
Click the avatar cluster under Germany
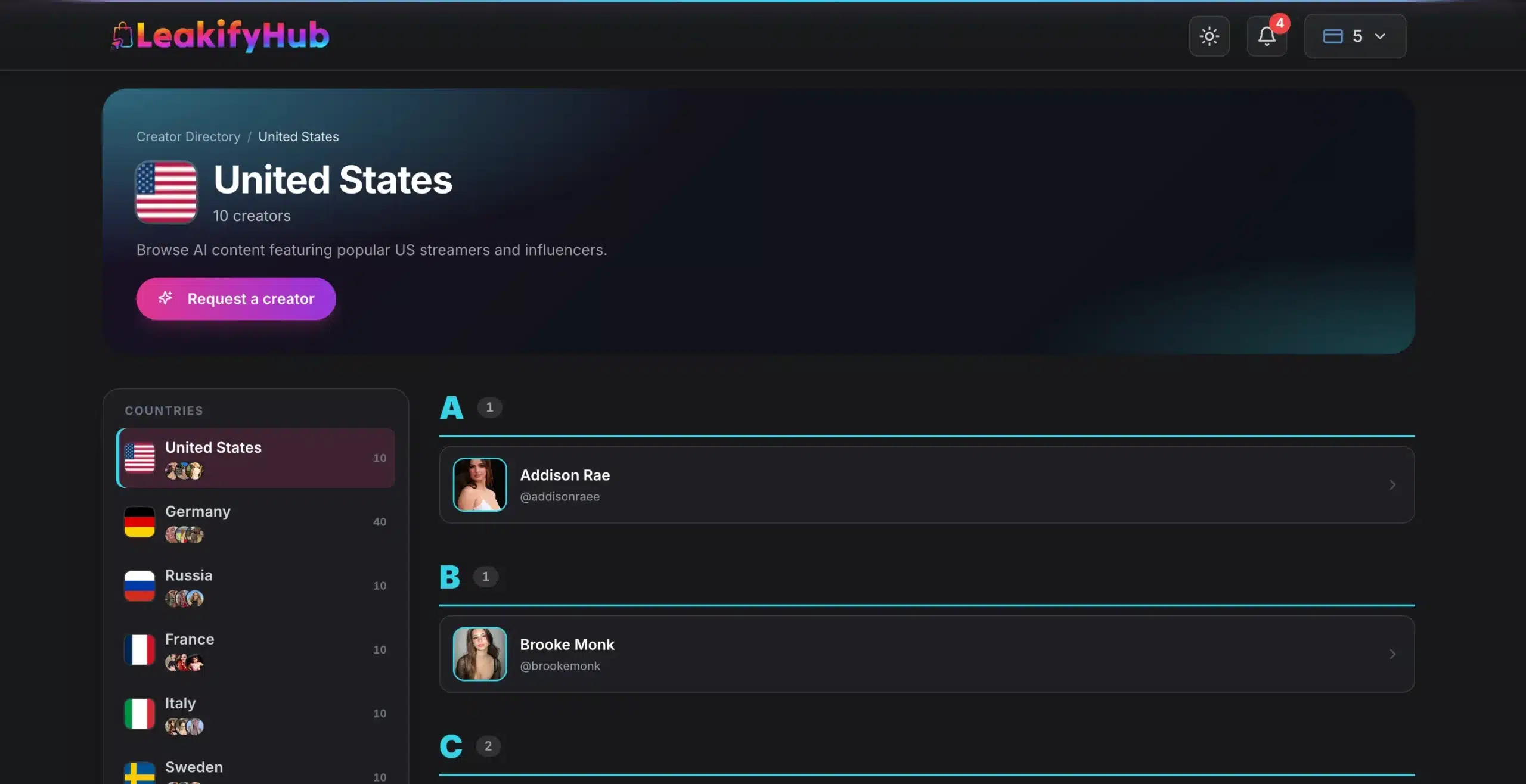click(184, 534)
